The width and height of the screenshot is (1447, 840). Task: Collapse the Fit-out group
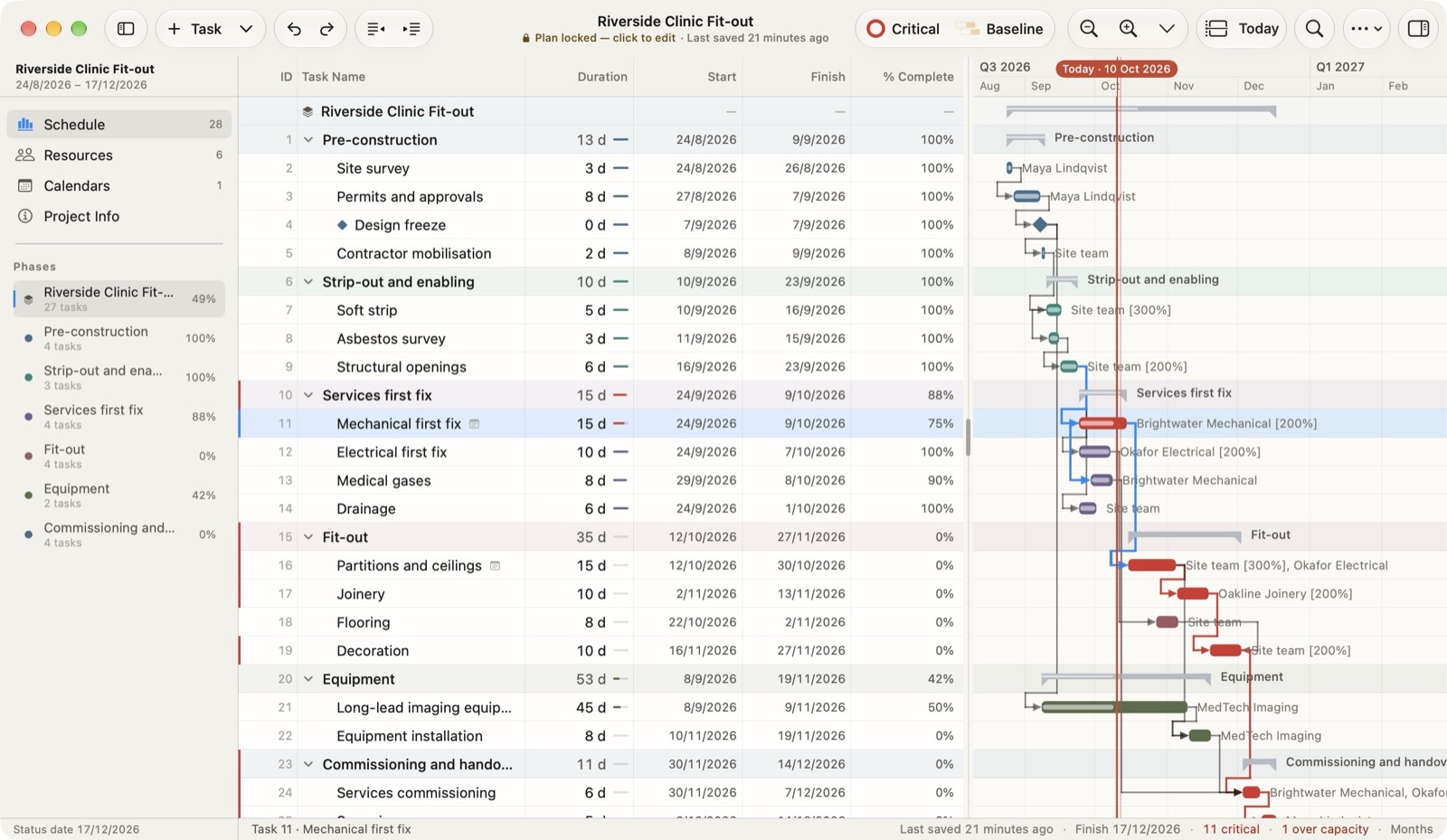click(x=308, y=537)
